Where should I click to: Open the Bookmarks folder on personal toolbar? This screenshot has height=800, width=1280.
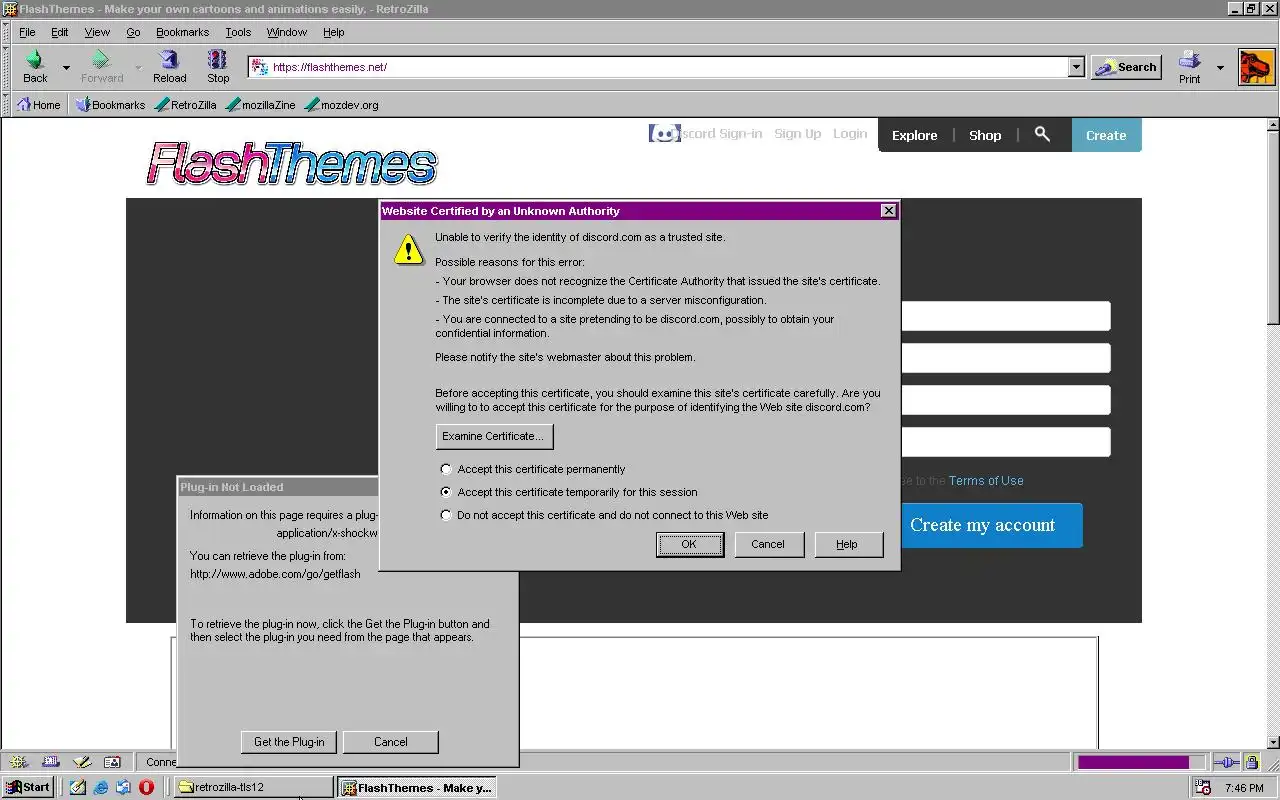coord(110,104)
